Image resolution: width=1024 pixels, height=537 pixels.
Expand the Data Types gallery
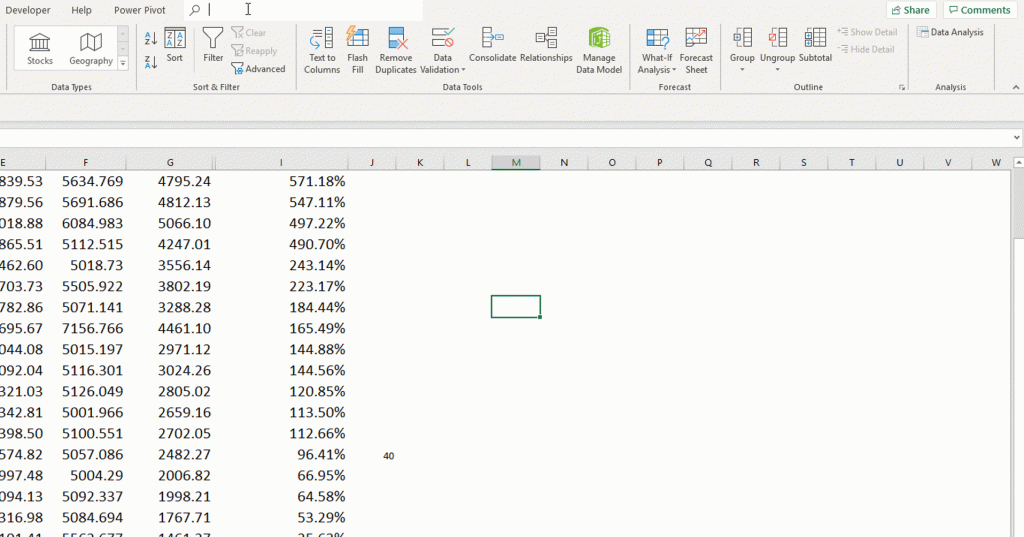(x=123, y=63)
